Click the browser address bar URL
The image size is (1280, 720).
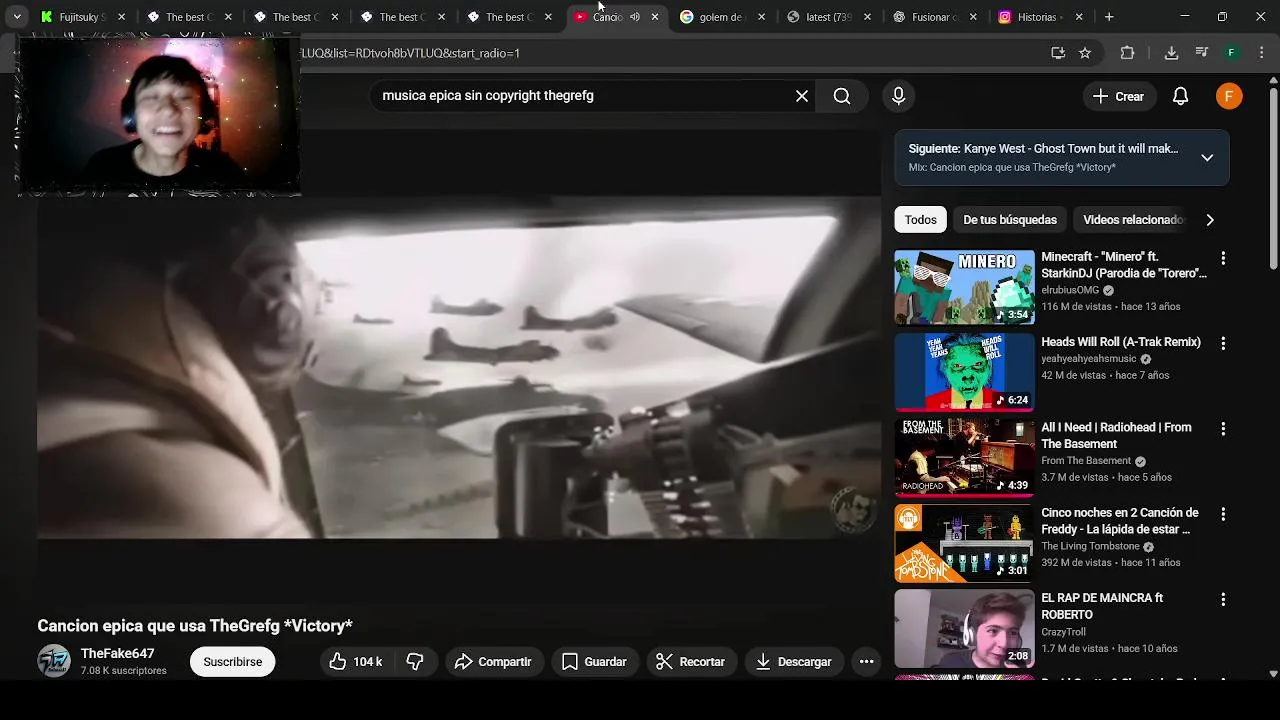[660, 53]
